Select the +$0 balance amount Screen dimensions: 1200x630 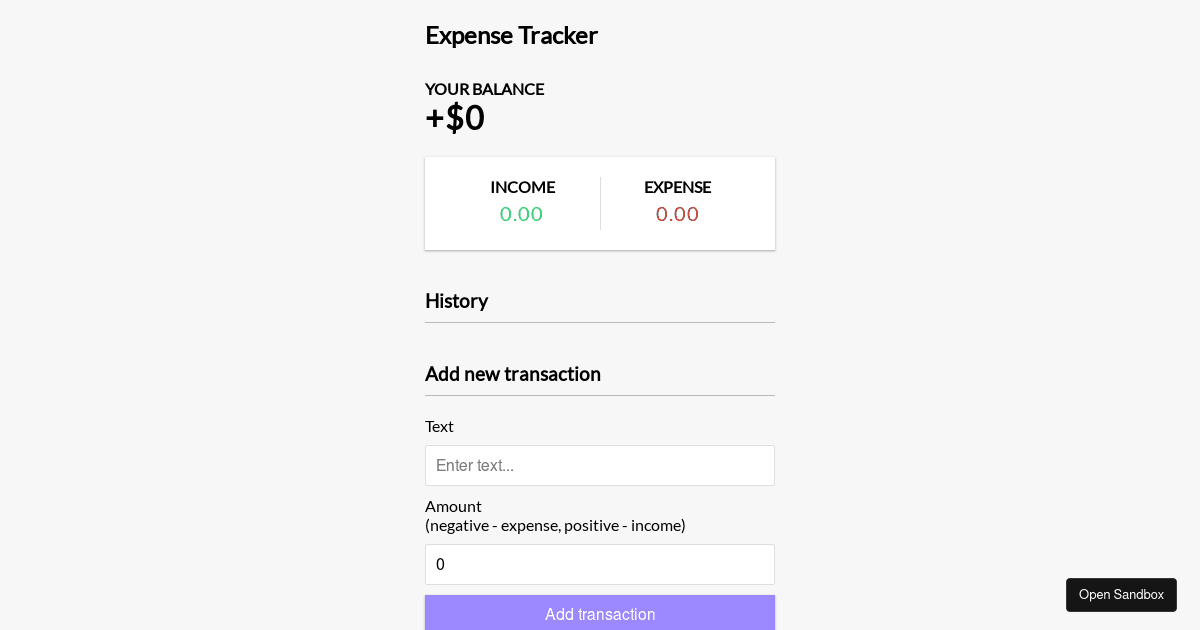tap(454, 117)
